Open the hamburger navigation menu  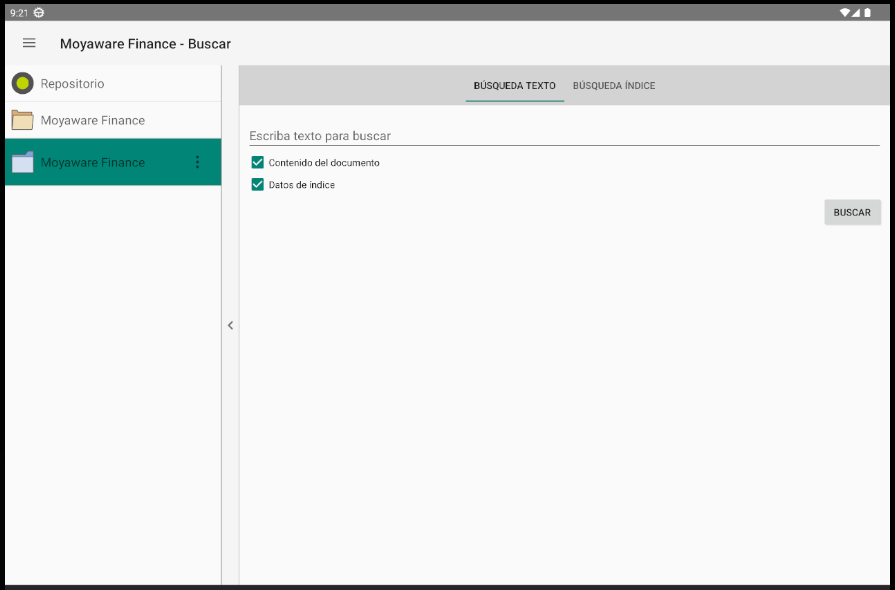(x=29, y=43)
